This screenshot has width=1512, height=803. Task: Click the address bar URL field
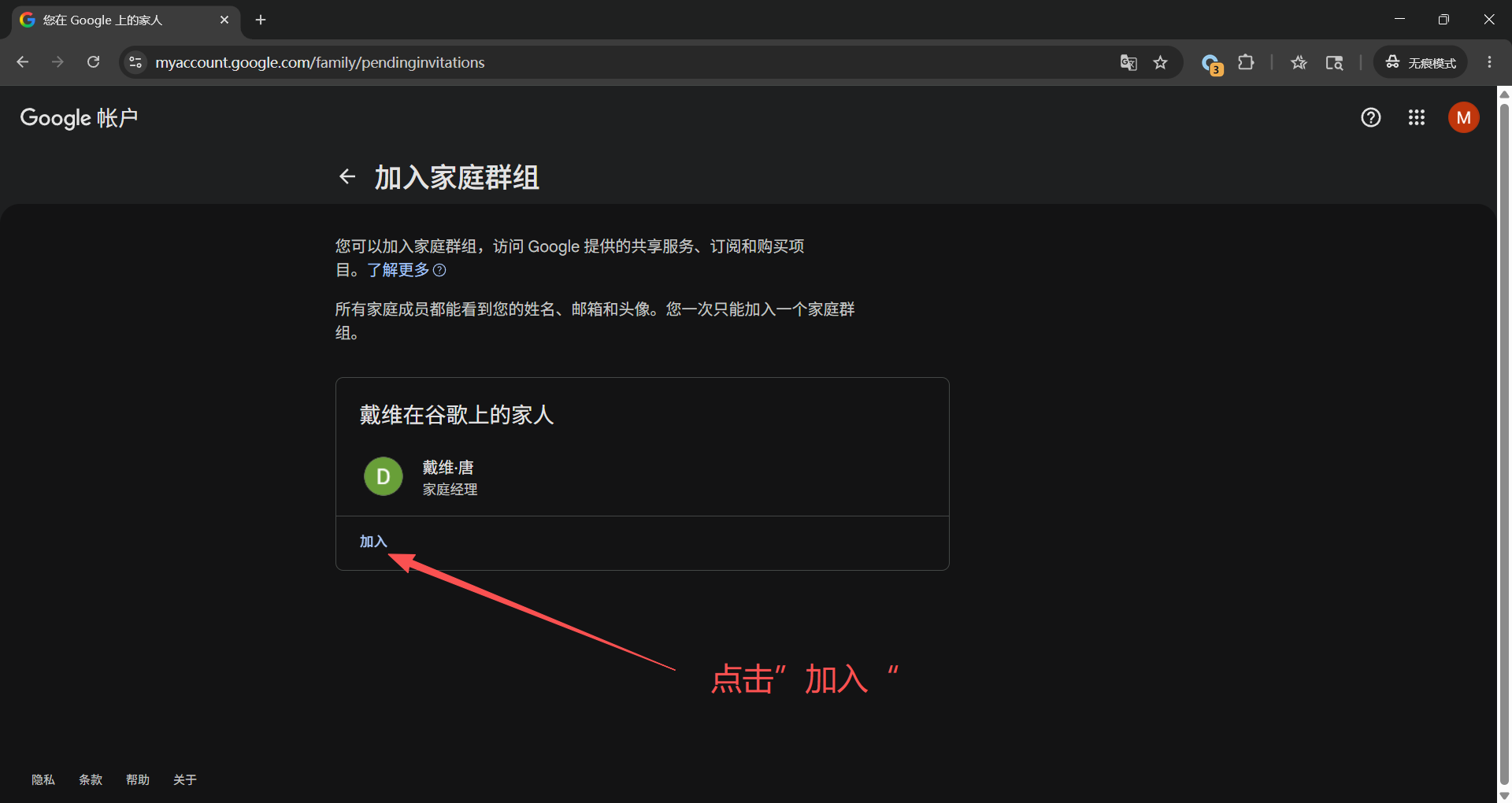(x=630, y=62)
